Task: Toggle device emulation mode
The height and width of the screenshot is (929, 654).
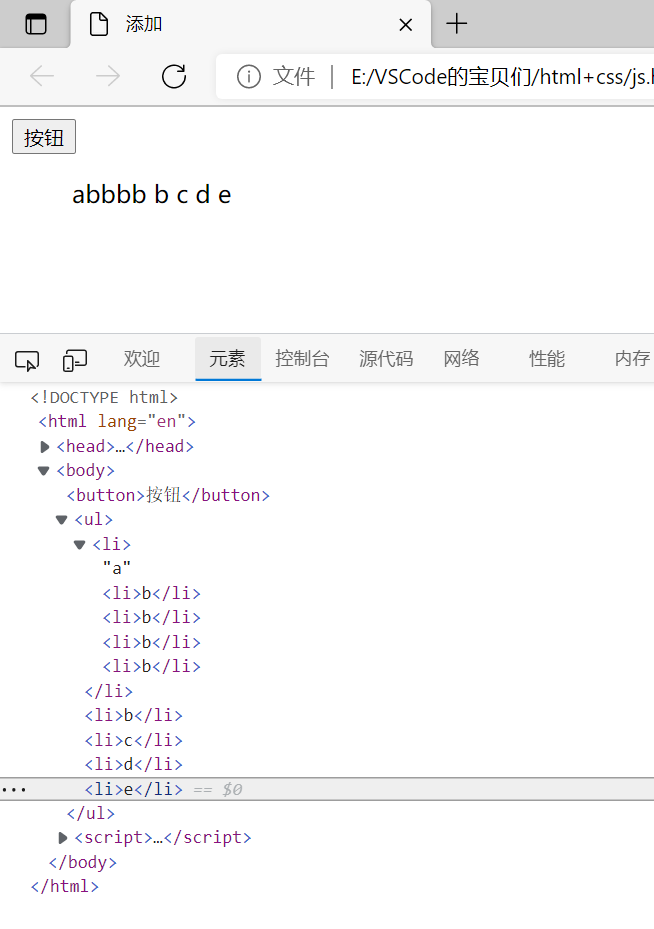Action: [x=75, y=360]
